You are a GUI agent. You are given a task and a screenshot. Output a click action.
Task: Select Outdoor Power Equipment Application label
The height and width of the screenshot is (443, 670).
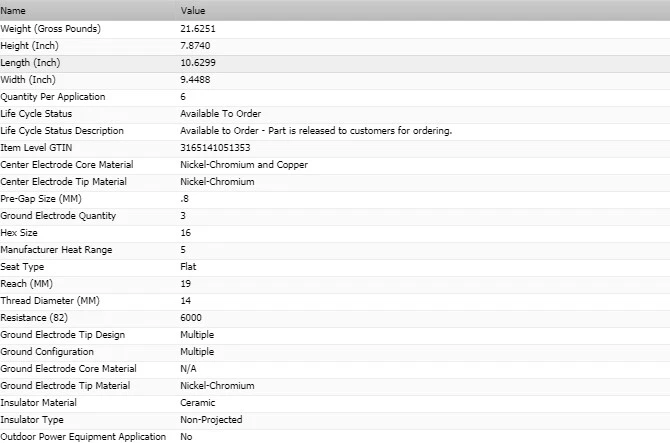point(83,437)
